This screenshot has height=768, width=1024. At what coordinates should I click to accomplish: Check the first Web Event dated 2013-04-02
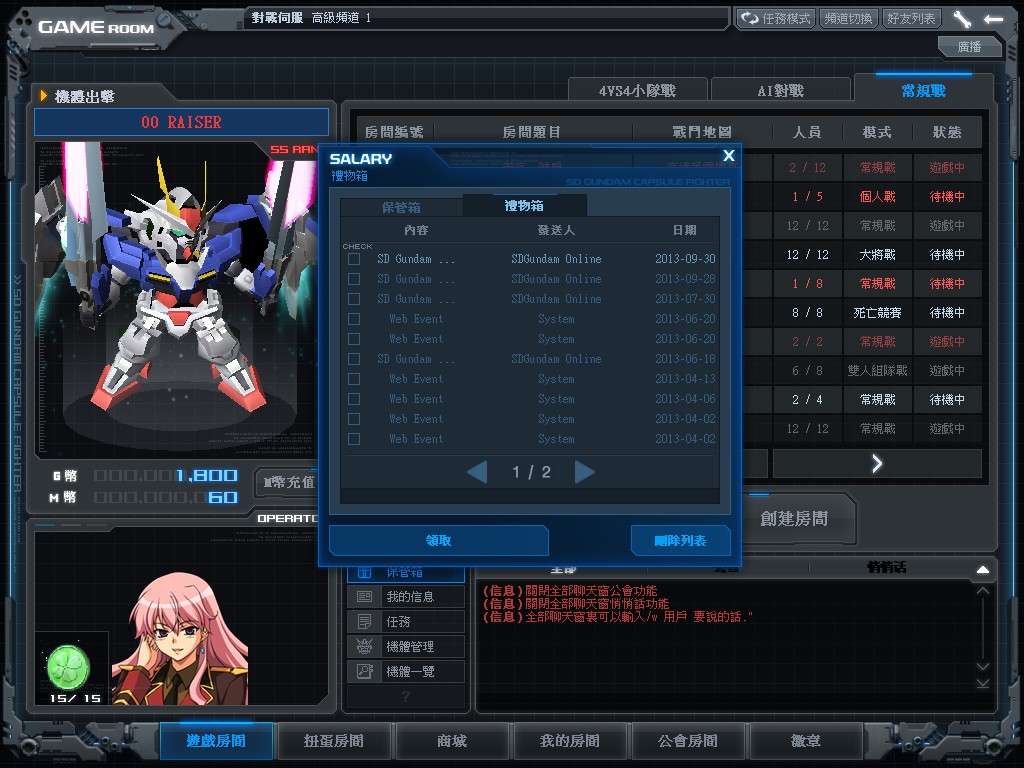click(354, 419)
